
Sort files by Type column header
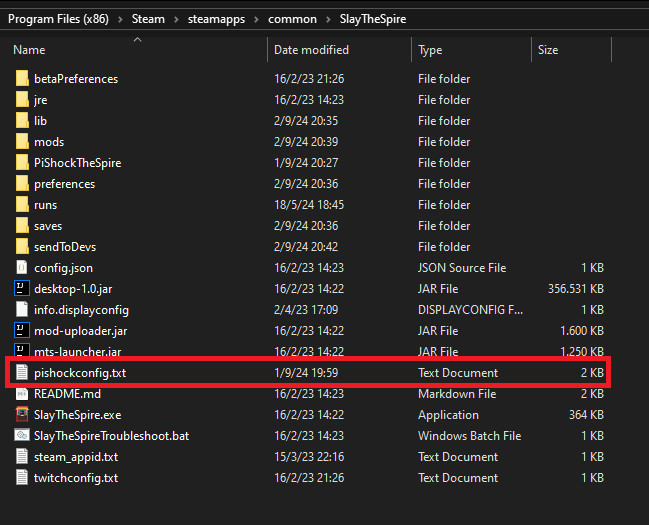pos(430,50)
